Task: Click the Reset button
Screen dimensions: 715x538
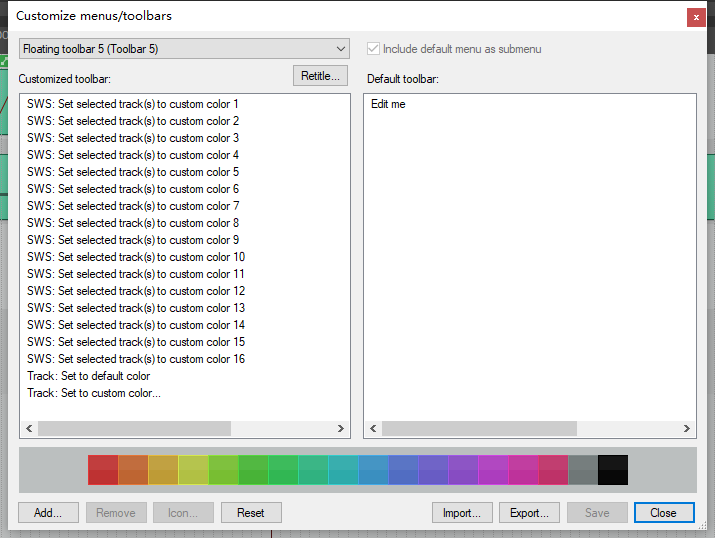Action: pyautogui.click(x=251, y=512)
